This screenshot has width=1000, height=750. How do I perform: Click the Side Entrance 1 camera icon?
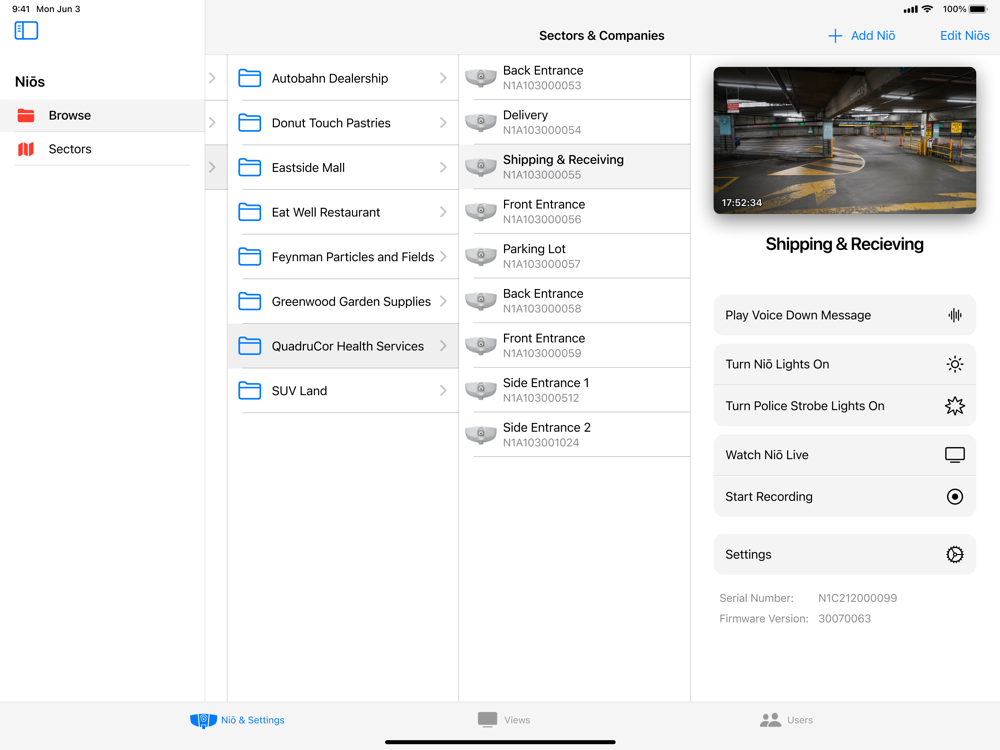[481, 390]
